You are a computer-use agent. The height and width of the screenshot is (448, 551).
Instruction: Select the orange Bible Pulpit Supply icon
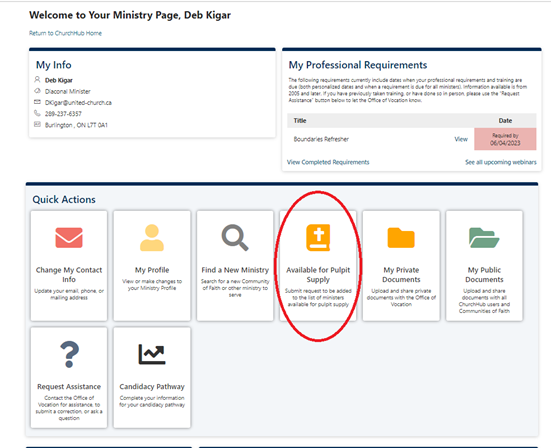318,238
